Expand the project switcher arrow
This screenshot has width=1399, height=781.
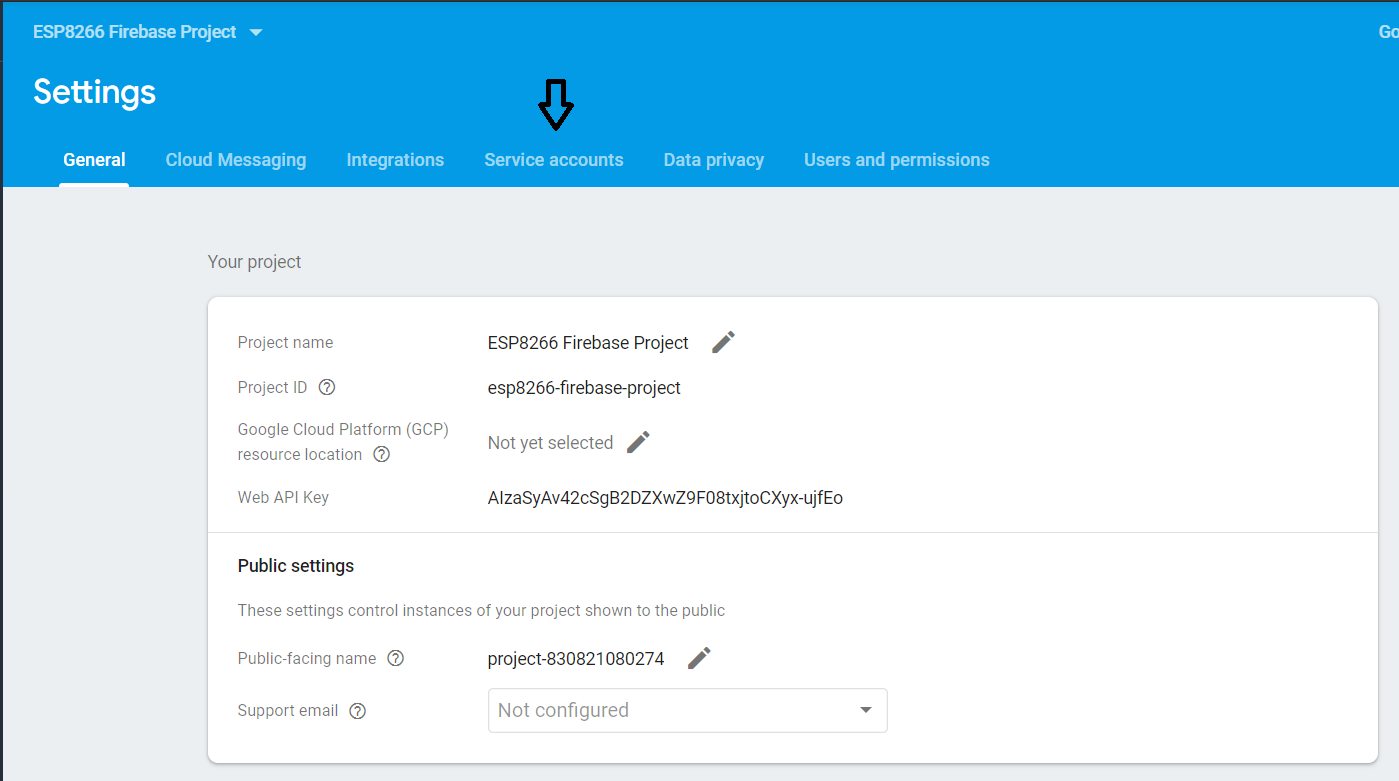click(x=255, y=31)
